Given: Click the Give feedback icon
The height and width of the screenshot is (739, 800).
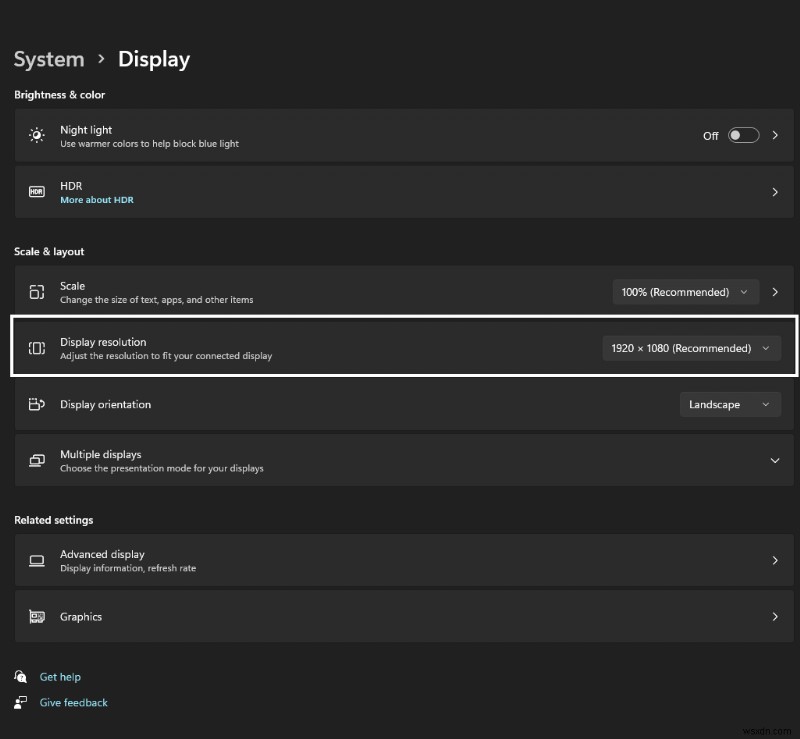Looking at the screenshot, I should pyautogui.click(x=20, y=702).
